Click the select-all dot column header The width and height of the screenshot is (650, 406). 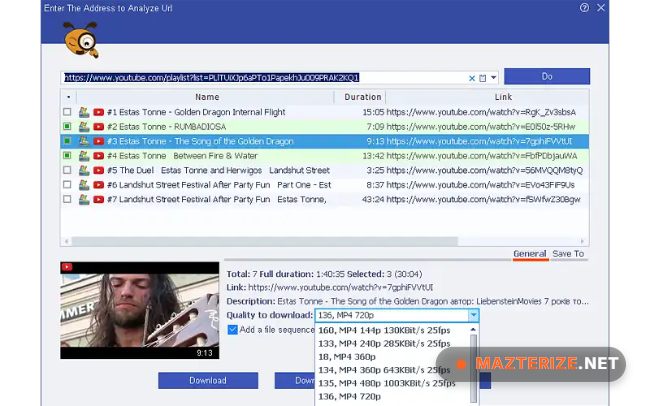click(68, 97)
